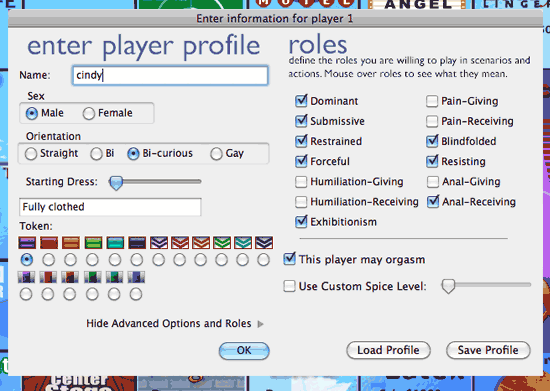The width and height of the screenshot is (550, 391).
Task: Choose the purple chevron token icon
Action: click(159, 243)
